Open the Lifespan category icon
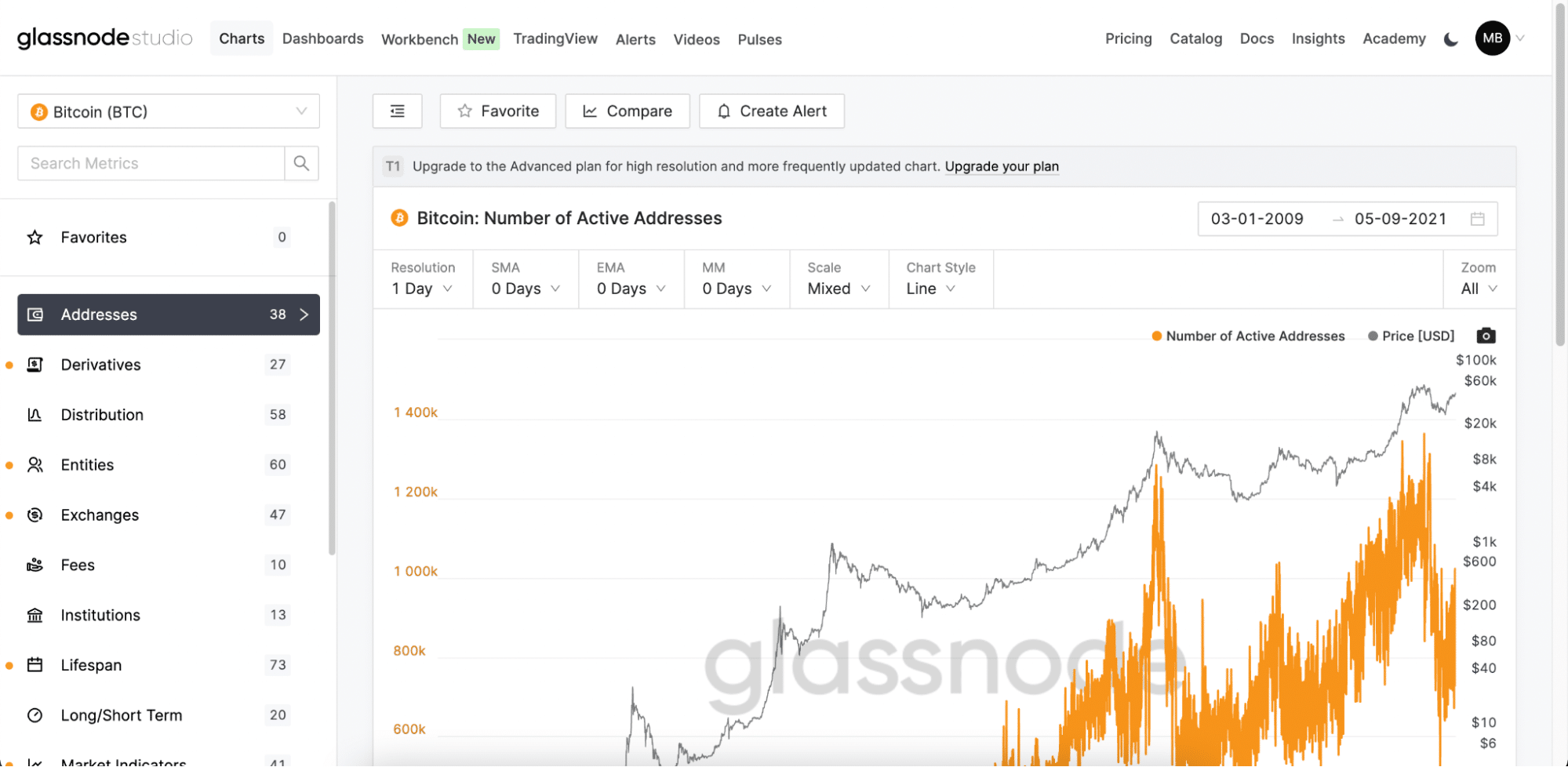Image resolution: width=1568 pixels, height=767 pixels. point(35,665)
